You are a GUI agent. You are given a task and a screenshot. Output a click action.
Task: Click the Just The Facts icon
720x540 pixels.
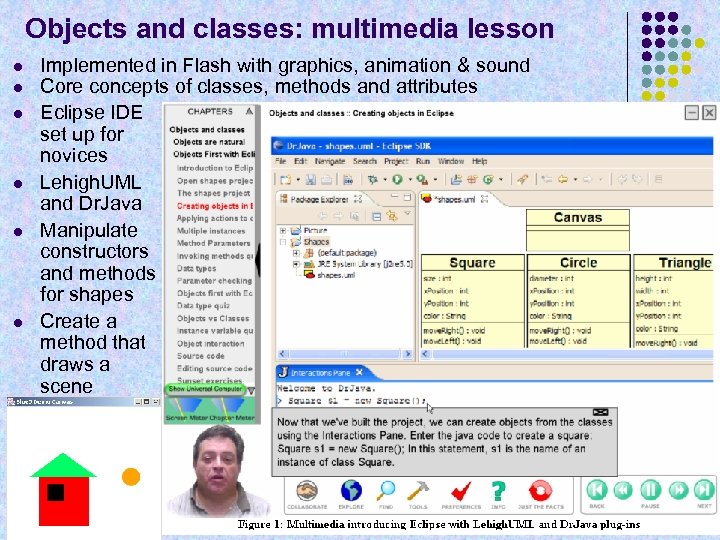[540, 491]
